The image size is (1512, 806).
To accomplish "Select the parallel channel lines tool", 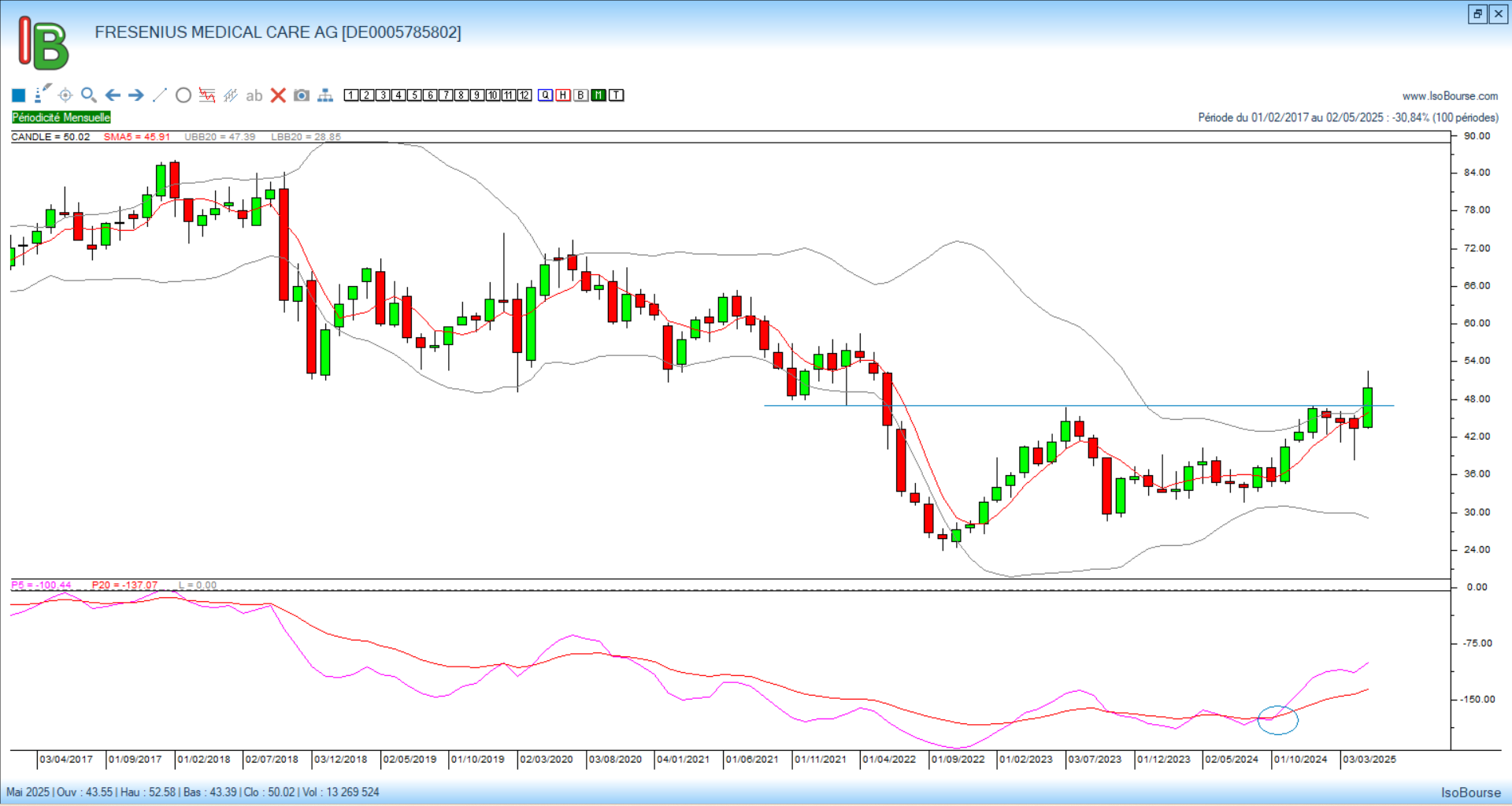I will [231, 95].
